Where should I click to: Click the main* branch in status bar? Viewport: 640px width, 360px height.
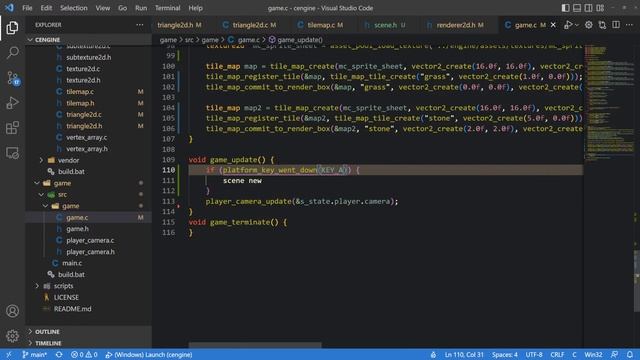click(x=35, y=355)
